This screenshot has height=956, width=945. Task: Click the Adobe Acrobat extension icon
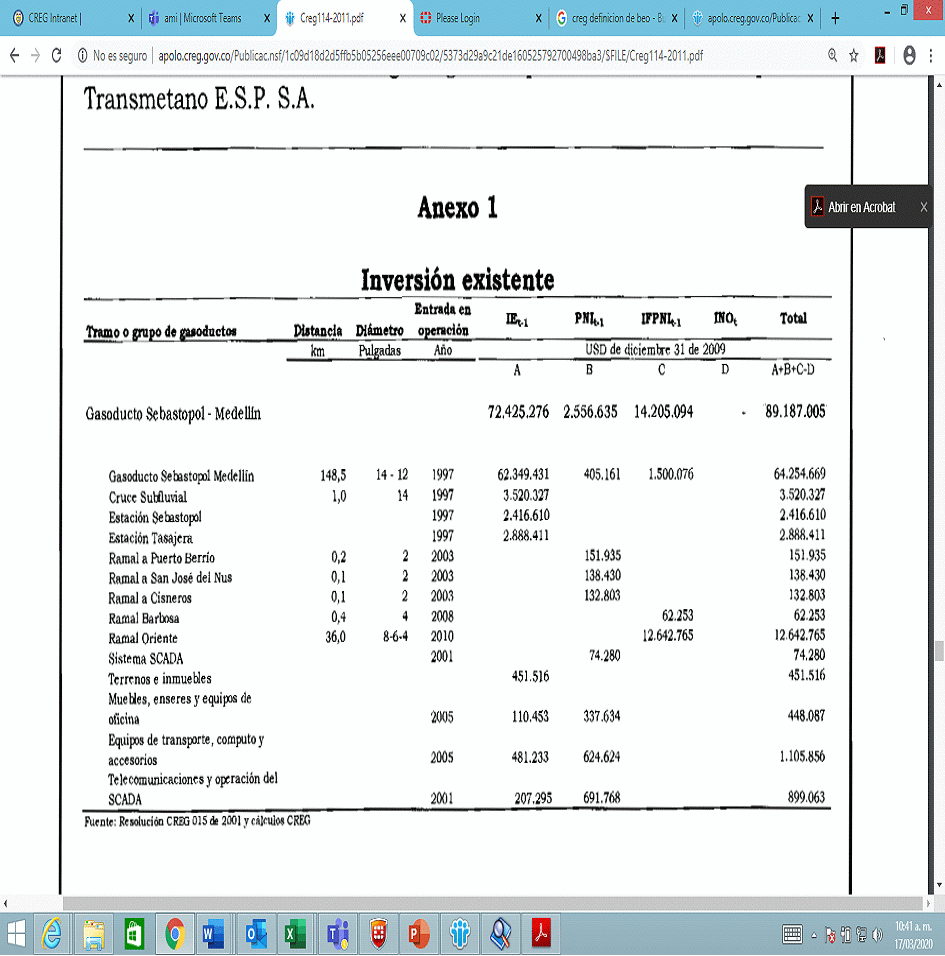click(x=881, y=57)
